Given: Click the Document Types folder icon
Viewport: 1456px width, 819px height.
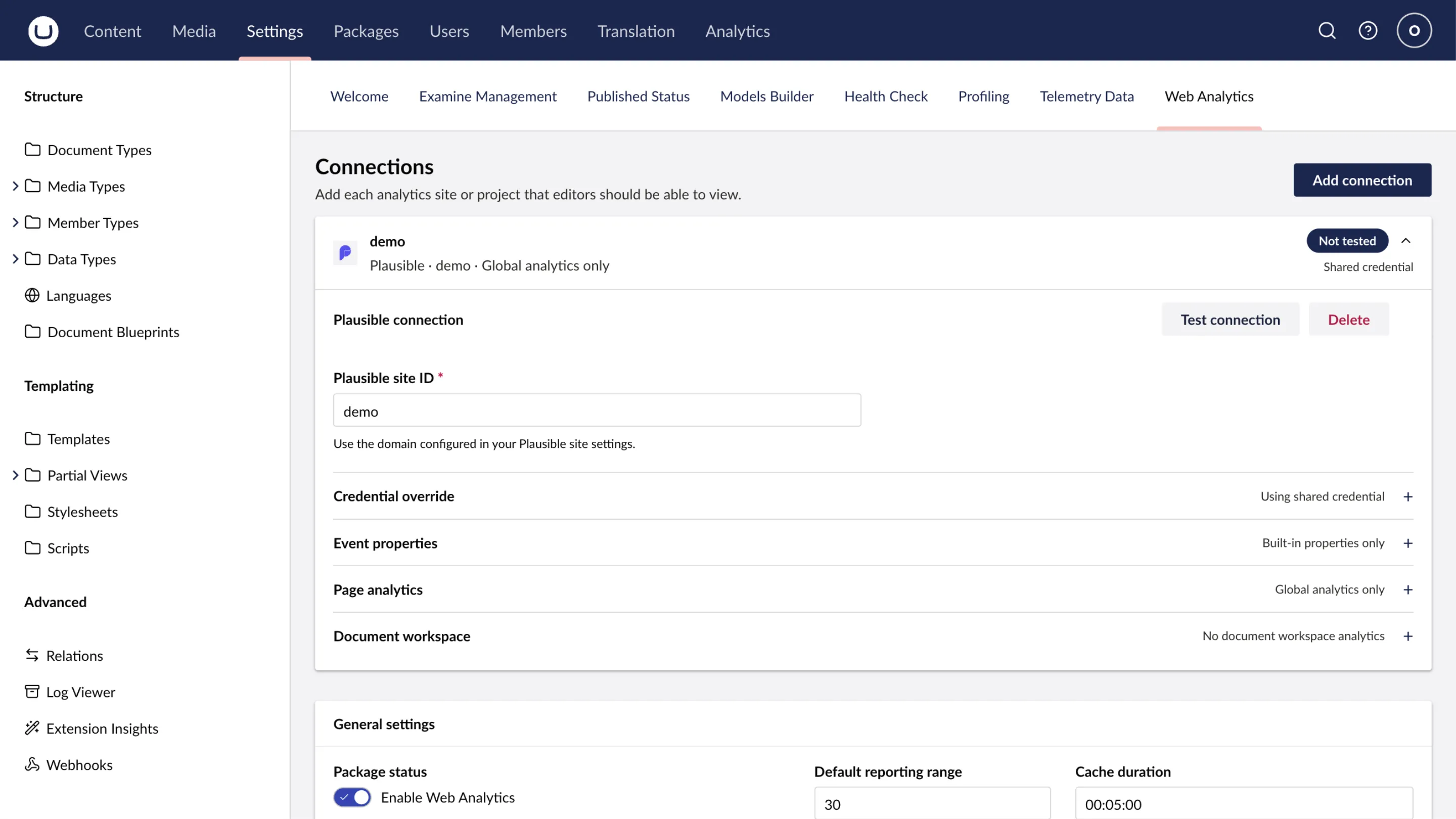Looking at the screenshot, I should pos(33,150).
